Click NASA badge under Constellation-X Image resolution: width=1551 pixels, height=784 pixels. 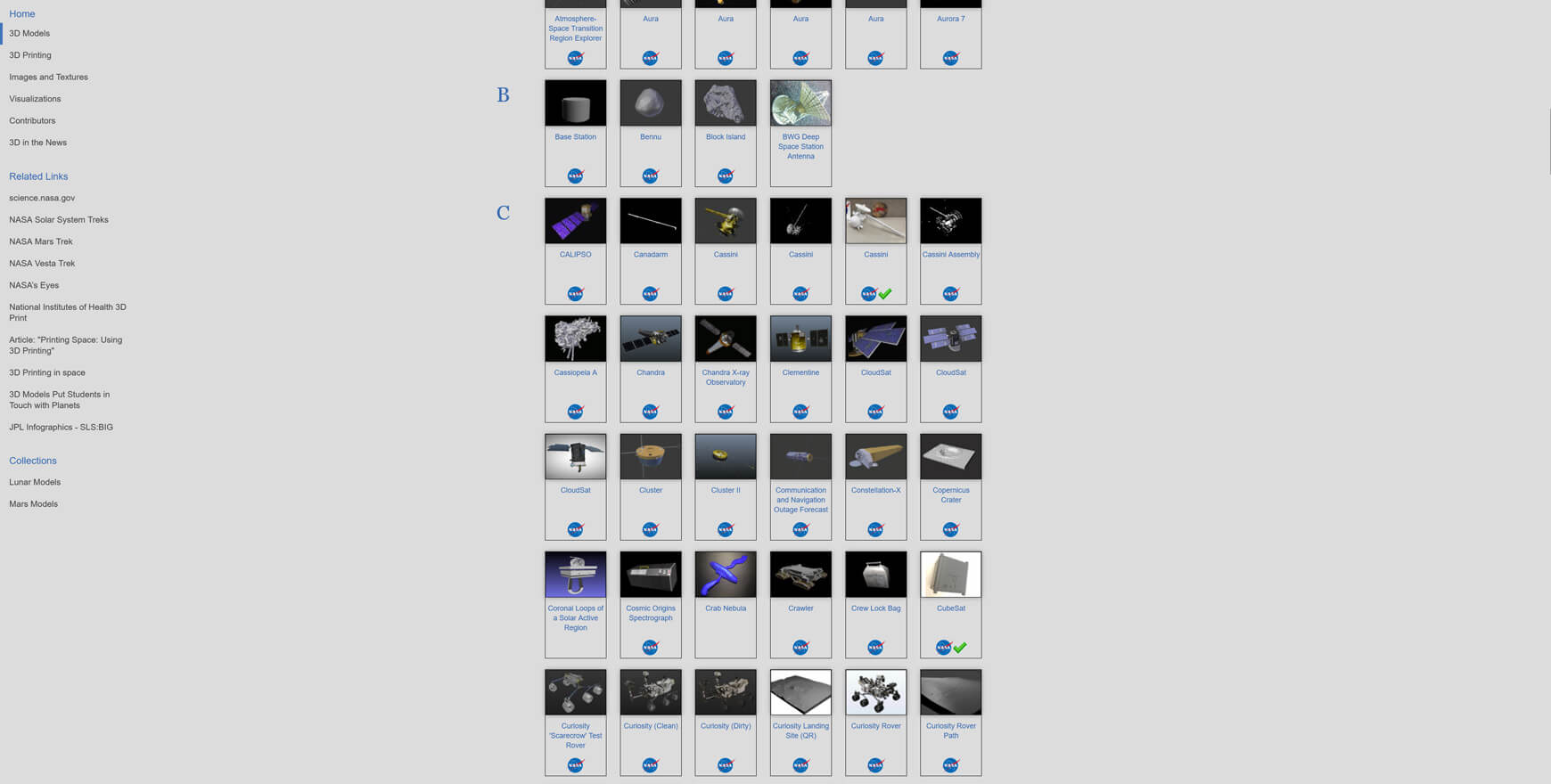click(876, 529)
